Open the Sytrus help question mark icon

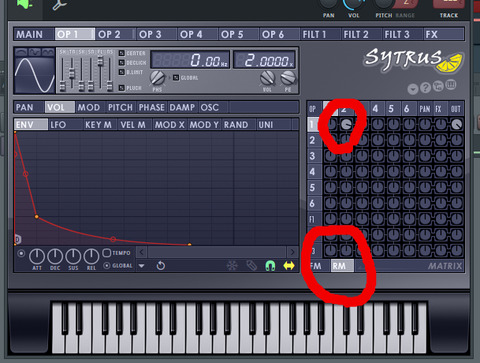(425, 88)
